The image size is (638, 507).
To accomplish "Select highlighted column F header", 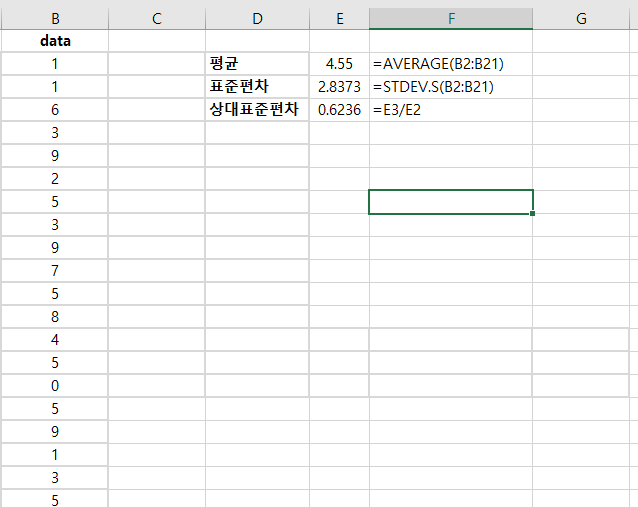I will [451, 19].
